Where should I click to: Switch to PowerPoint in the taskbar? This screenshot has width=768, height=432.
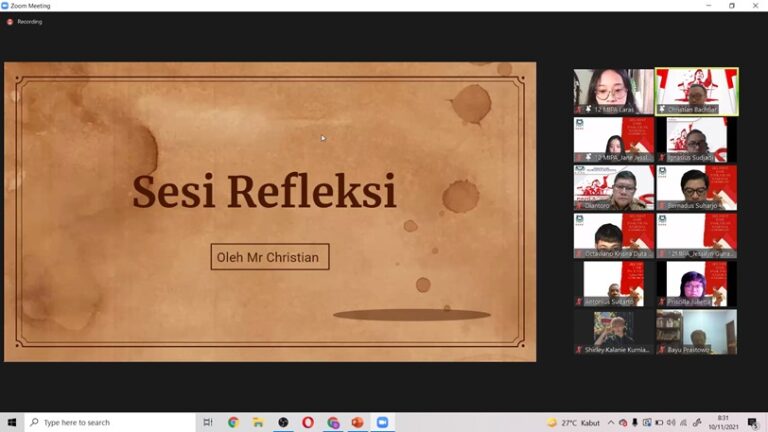tap(357, 423)
